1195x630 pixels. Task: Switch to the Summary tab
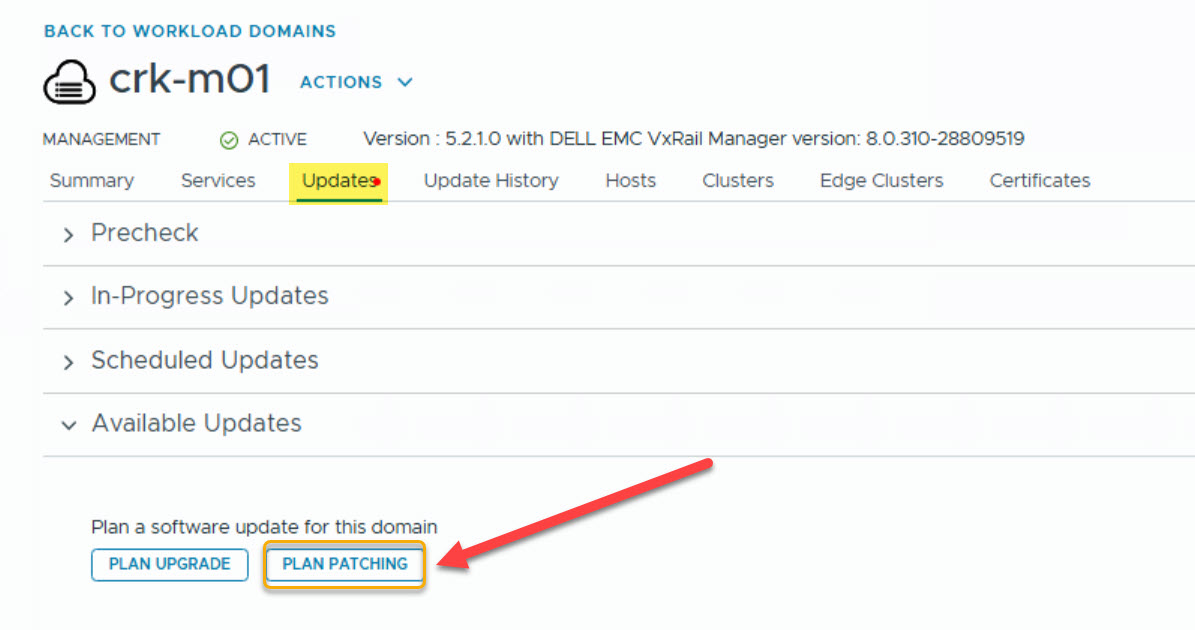91,181
